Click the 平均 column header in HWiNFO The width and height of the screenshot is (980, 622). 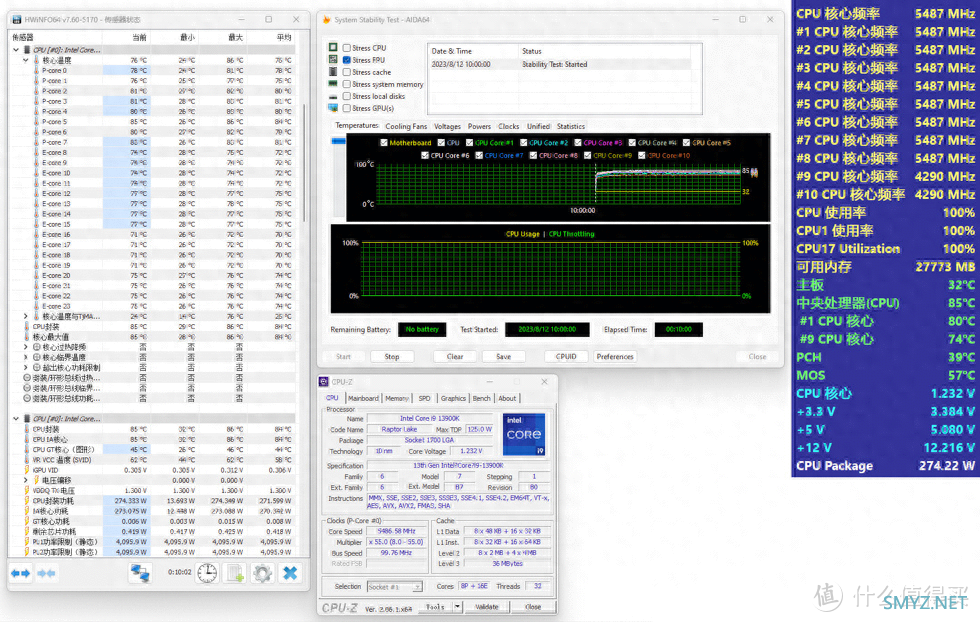284,38
